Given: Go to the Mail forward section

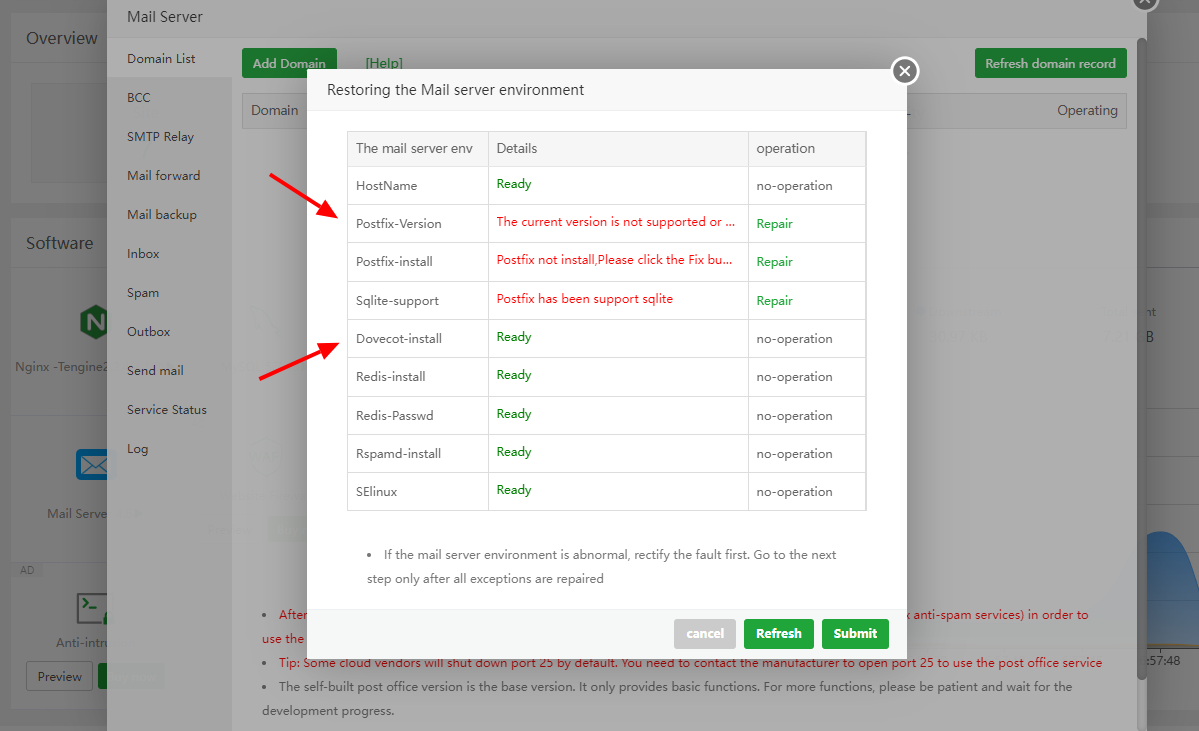Looking at the screenshot, I should click(x=163, y=176).
